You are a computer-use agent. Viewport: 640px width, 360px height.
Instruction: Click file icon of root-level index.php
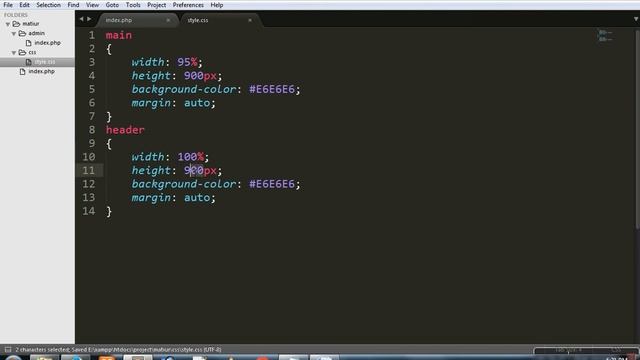click(x=22, y=71)
